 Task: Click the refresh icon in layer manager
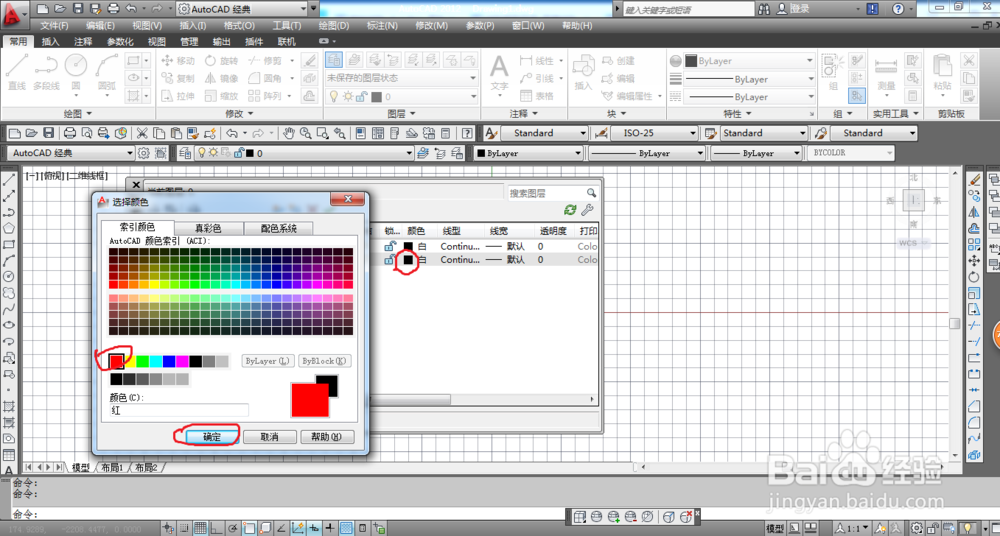pos(570,210)
